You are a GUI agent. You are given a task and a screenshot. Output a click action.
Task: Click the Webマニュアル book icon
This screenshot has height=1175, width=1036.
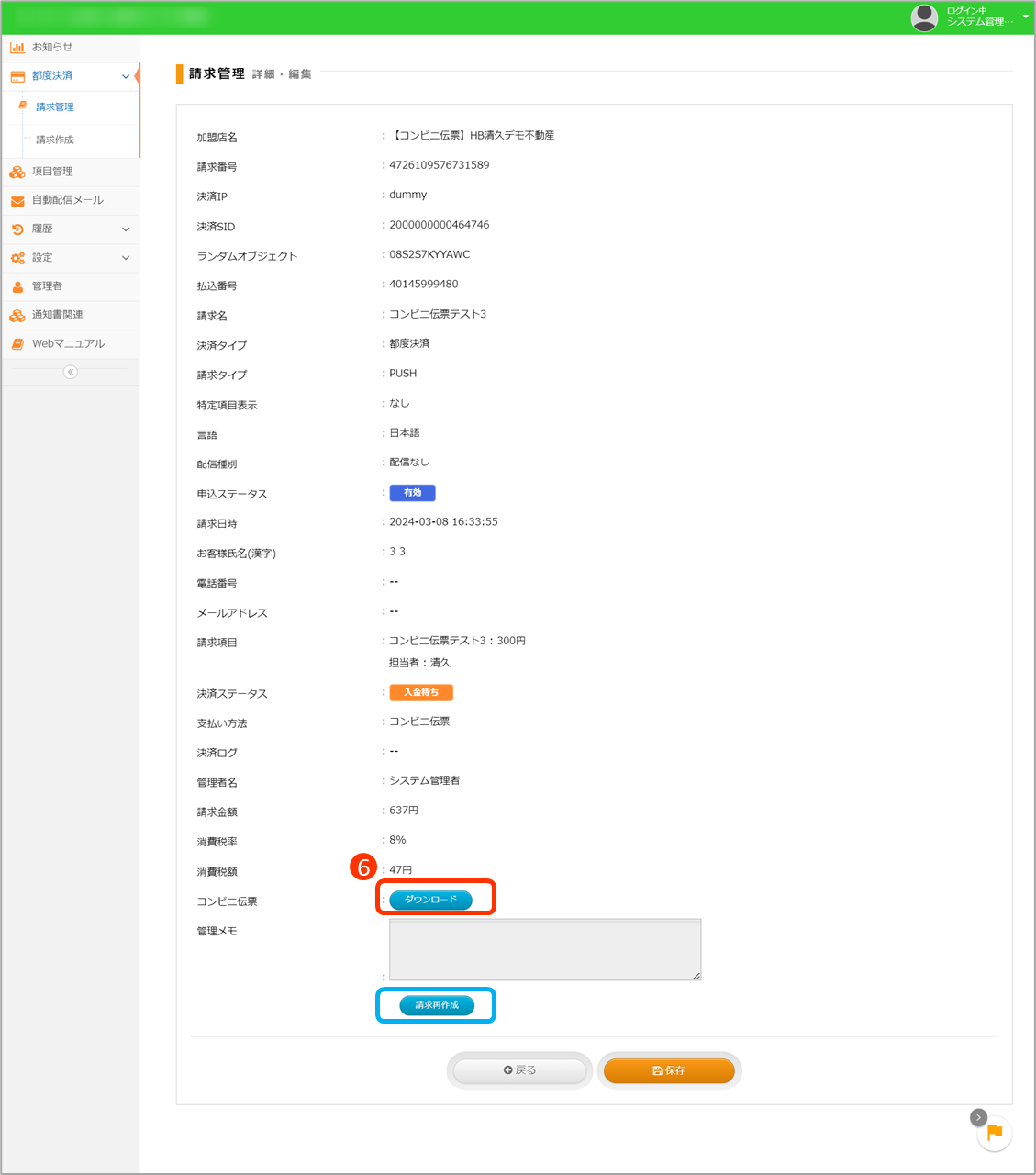pos(17,344)
